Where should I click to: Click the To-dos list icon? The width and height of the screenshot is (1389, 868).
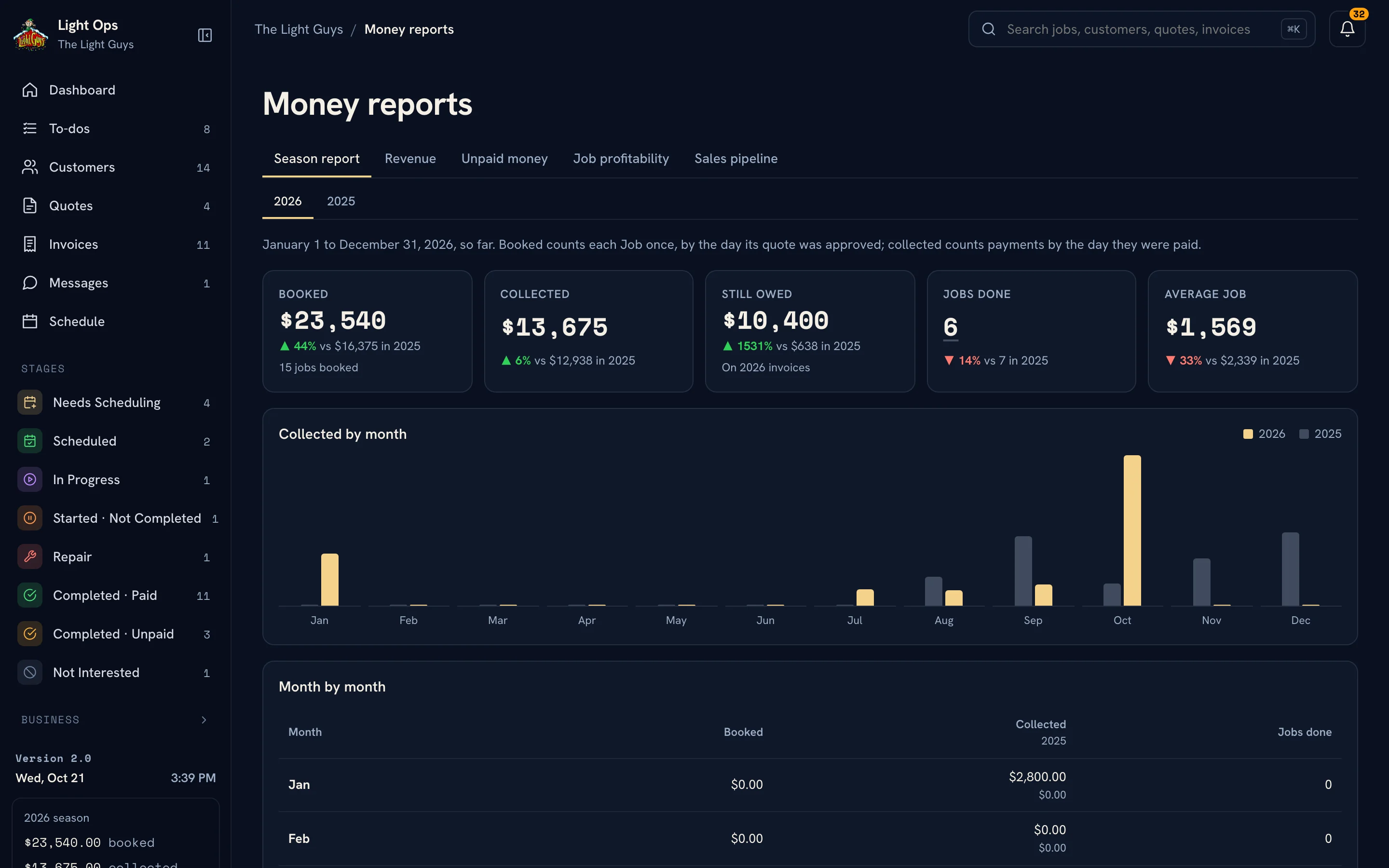tap(30, 129)
